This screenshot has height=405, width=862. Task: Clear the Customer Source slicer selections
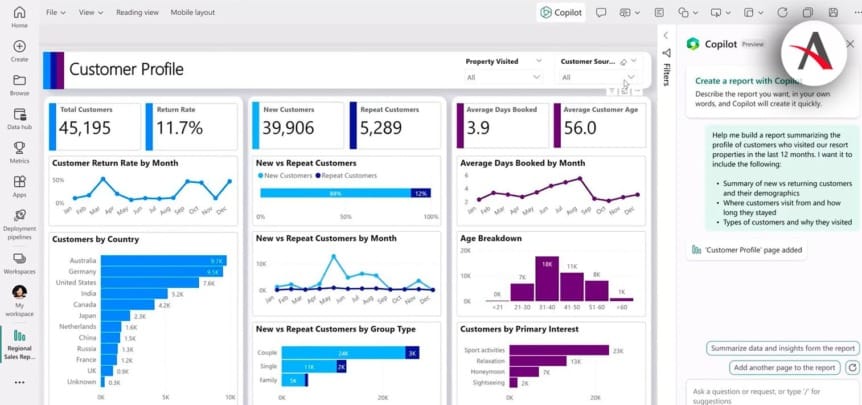[623, 62]
